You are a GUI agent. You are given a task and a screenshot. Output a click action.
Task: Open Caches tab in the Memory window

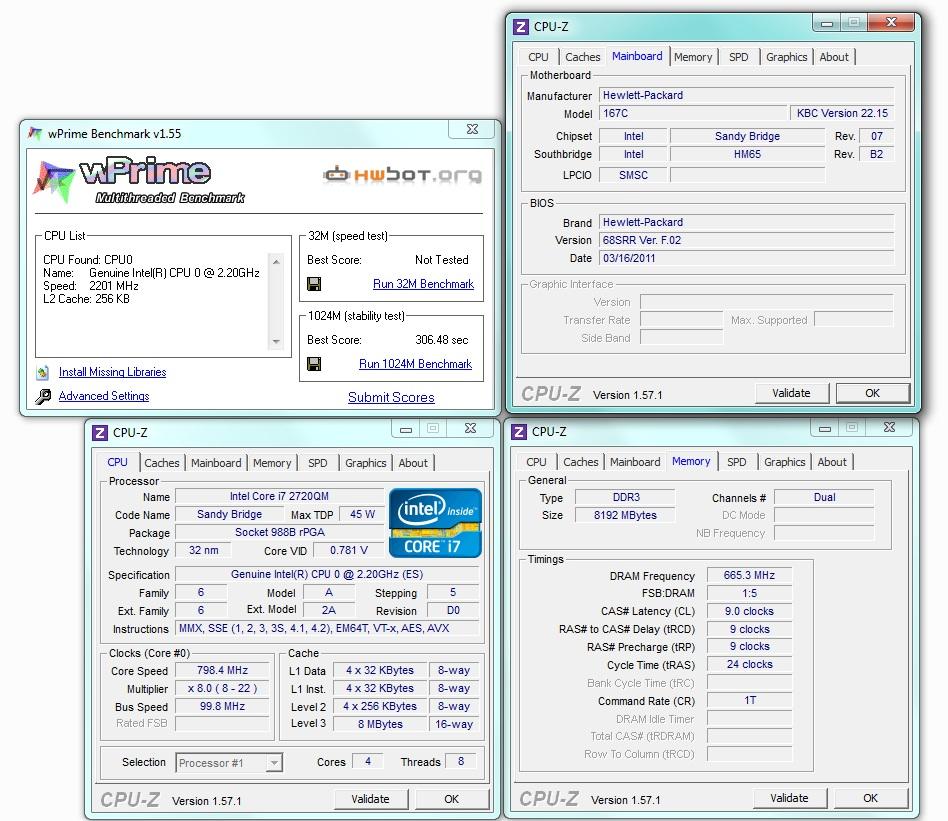point(580,462)
